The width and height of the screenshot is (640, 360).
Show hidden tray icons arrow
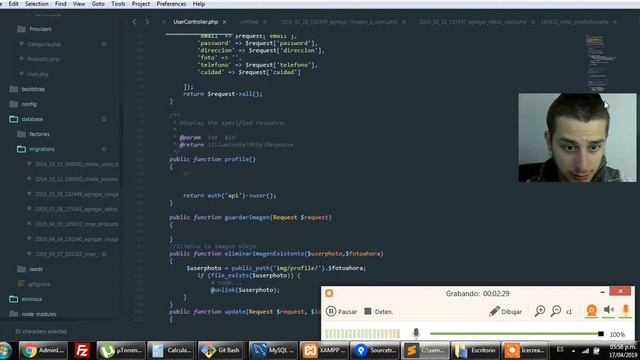(573, 351)
